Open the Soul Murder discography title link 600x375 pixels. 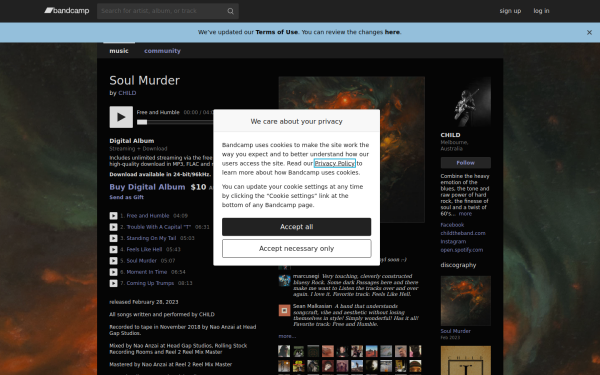(455, 331)
